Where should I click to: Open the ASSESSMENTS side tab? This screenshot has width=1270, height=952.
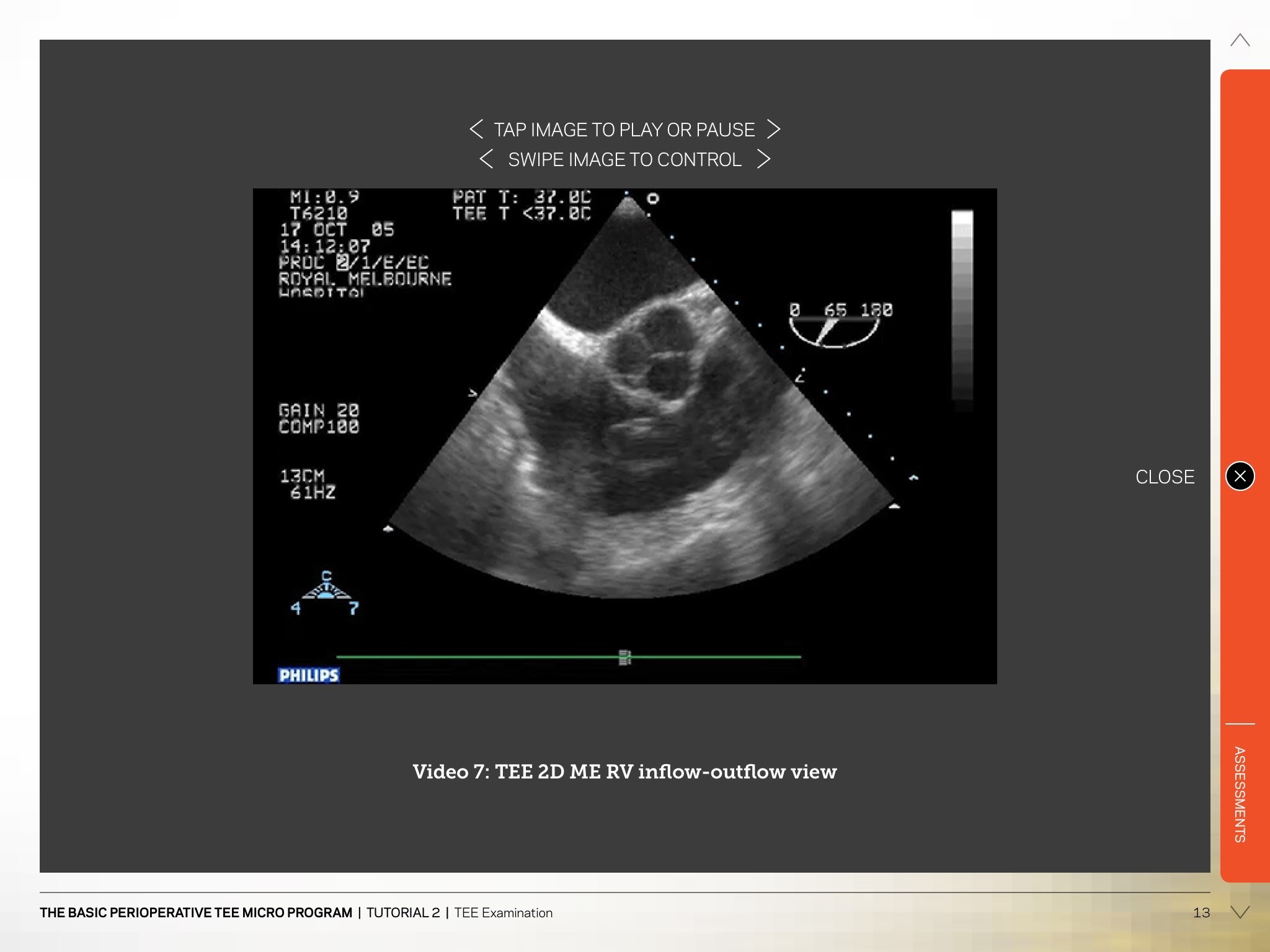click(x=1240, y=794)
